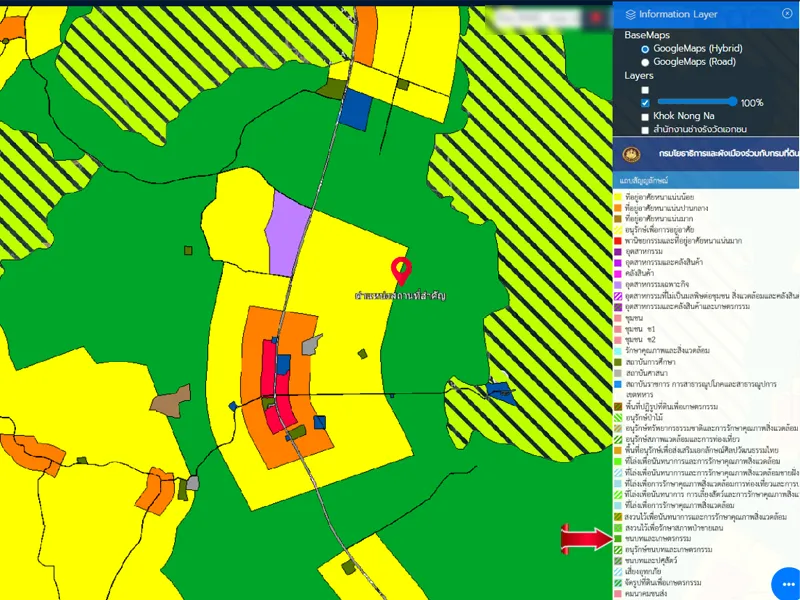Click the red commercial zone legend swatch
This screenshot has height=600, width=800.
click(x=618, y=240)
